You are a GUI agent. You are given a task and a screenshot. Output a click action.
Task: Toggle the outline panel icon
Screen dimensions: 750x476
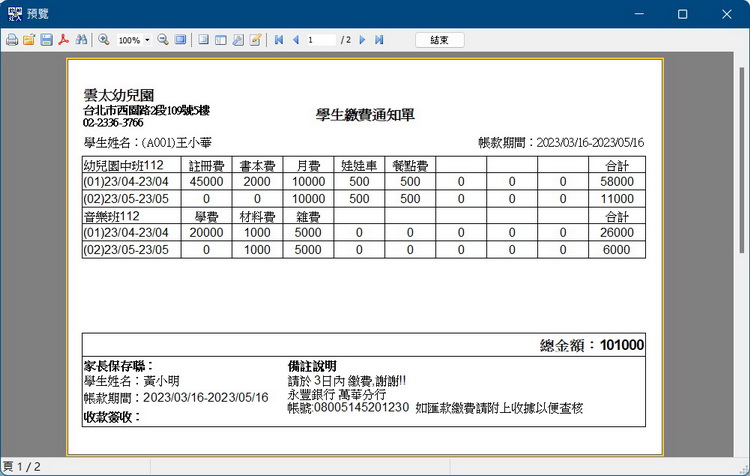tap(203, 40)
